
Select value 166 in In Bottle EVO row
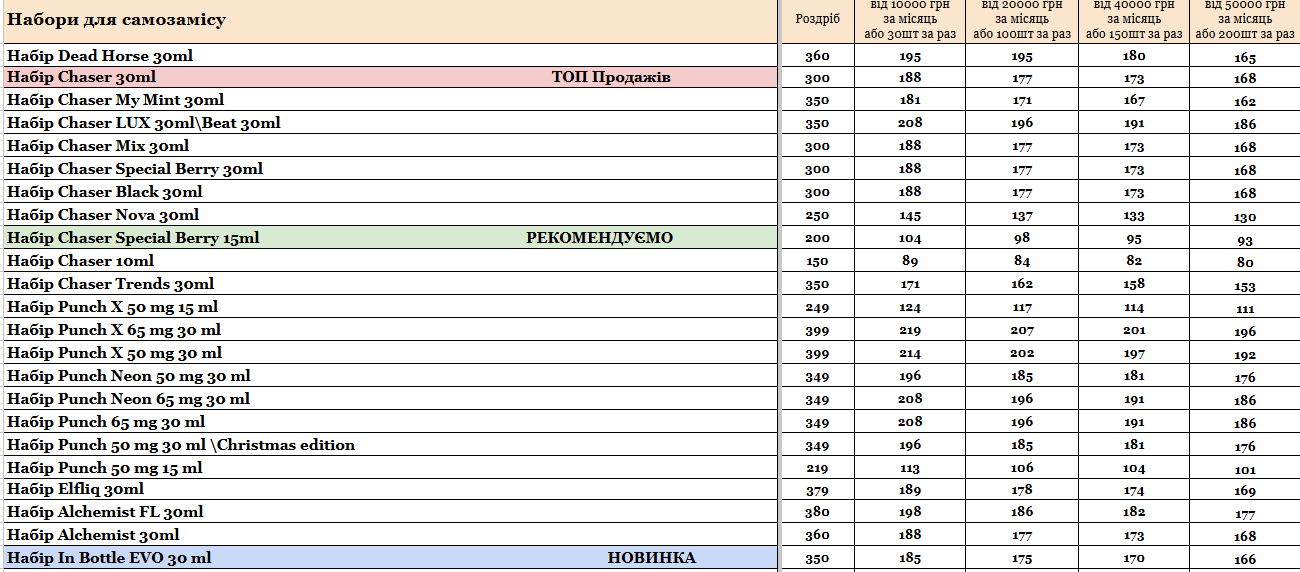pyautogui.click(x=1245, y=560)
